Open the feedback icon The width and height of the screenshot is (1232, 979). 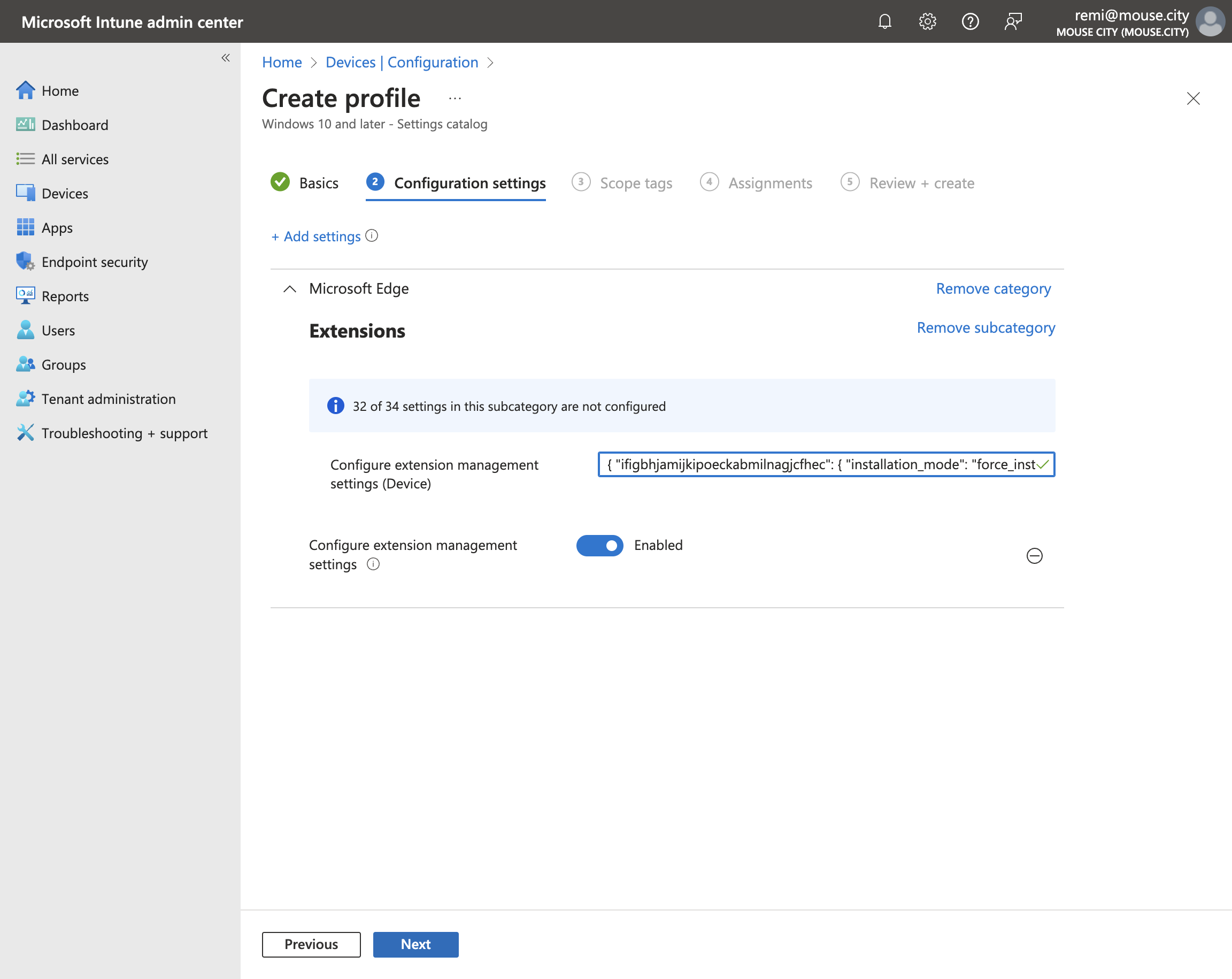click(x=1013, y=22)
